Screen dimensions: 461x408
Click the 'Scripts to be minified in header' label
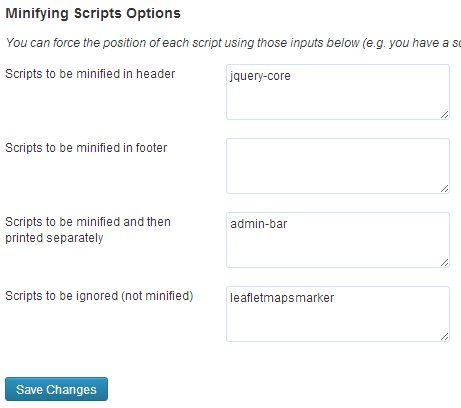(90, 74)
